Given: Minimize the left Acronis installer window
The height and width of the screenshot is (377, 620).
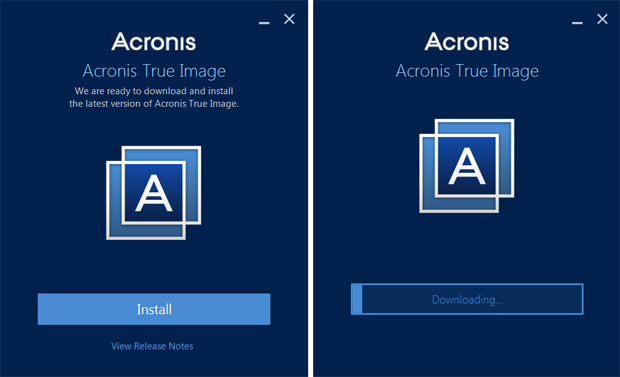Looking at the screenshot, I should (x=264, y=23).
